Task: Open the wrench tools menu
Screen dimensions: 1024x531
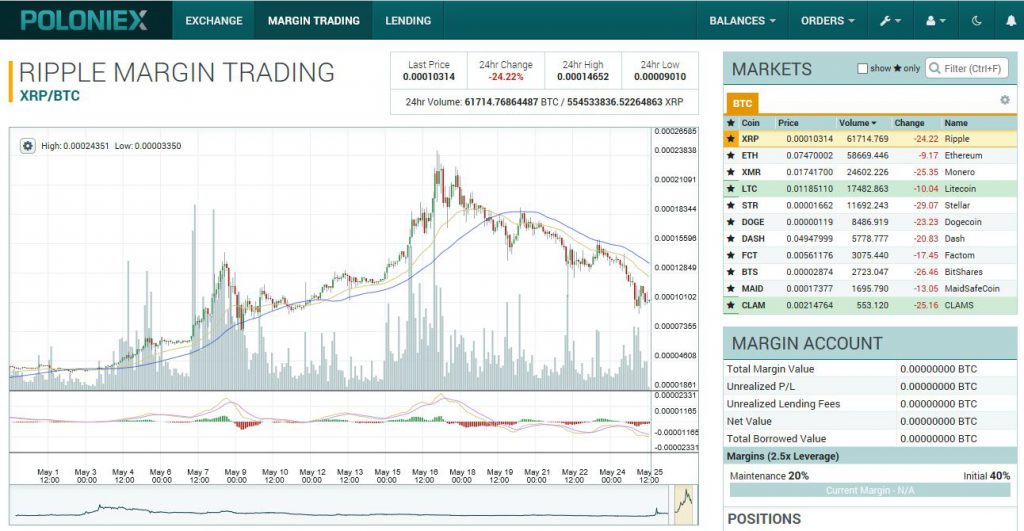Action: point(890,21)
